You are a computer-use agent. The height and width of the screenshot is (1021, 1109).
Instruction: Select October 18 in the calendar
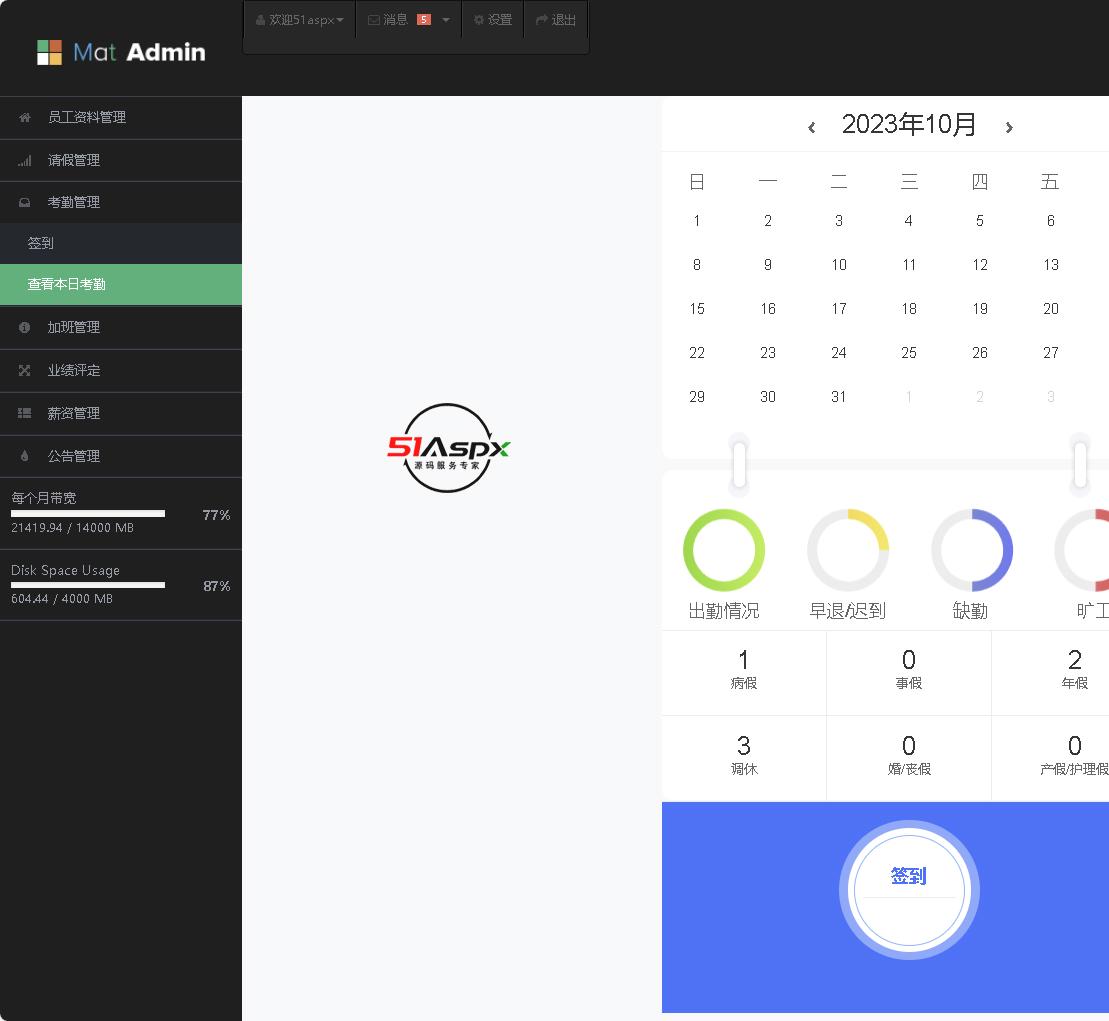(x=909, y=308)
